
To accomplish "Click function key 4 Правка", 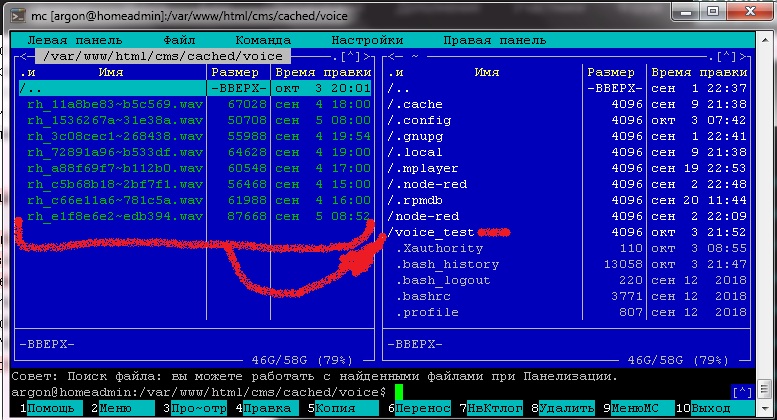I will 267,409.
